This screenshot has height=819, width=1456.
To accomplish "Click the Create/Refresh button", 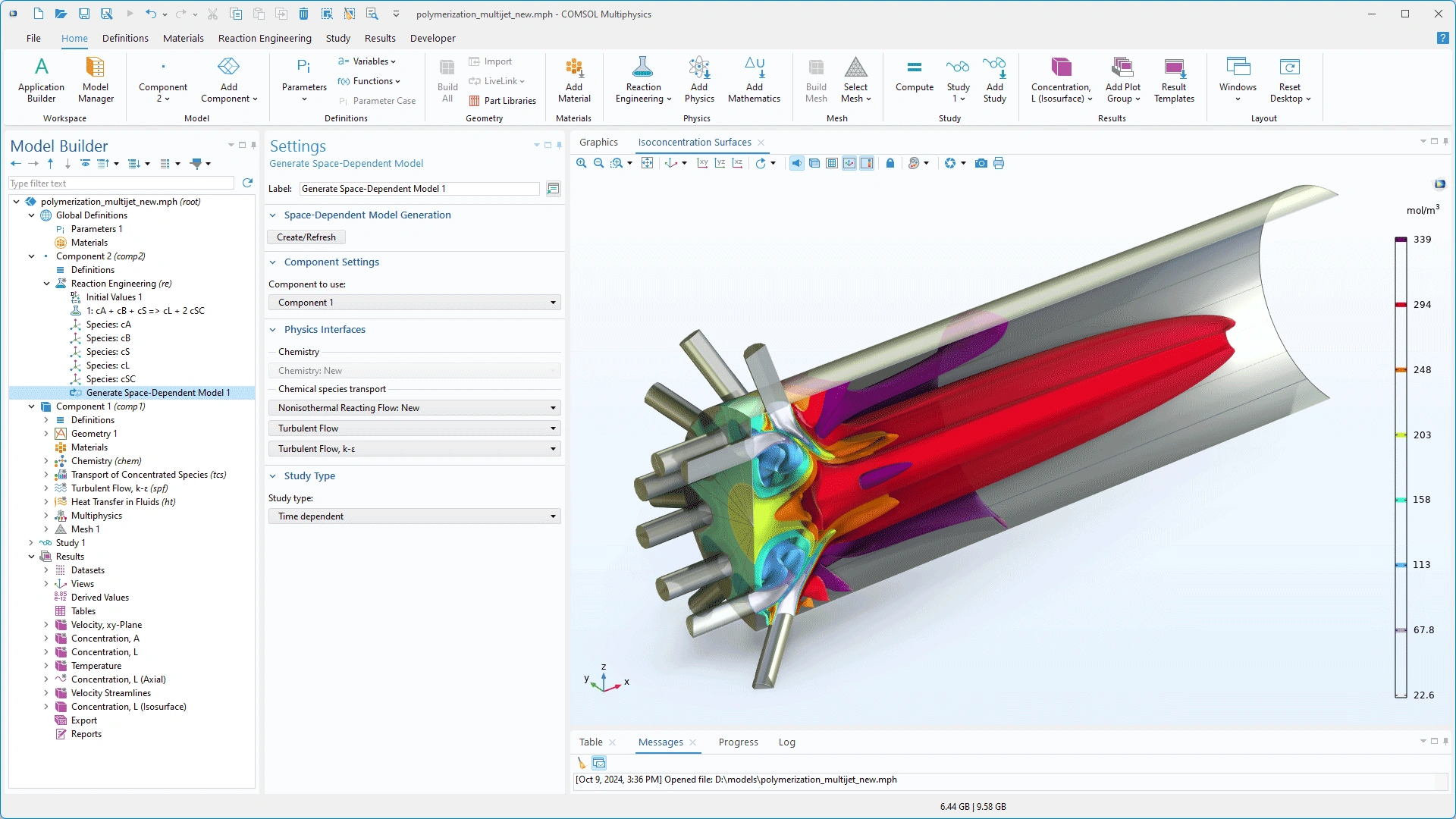I will 306,237.
